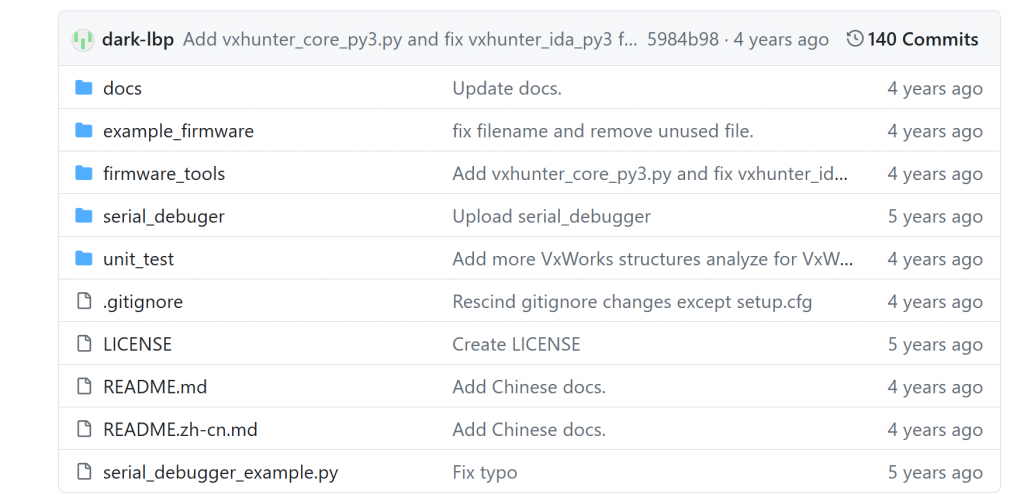Open the dark-lbp author profile link

138,40
